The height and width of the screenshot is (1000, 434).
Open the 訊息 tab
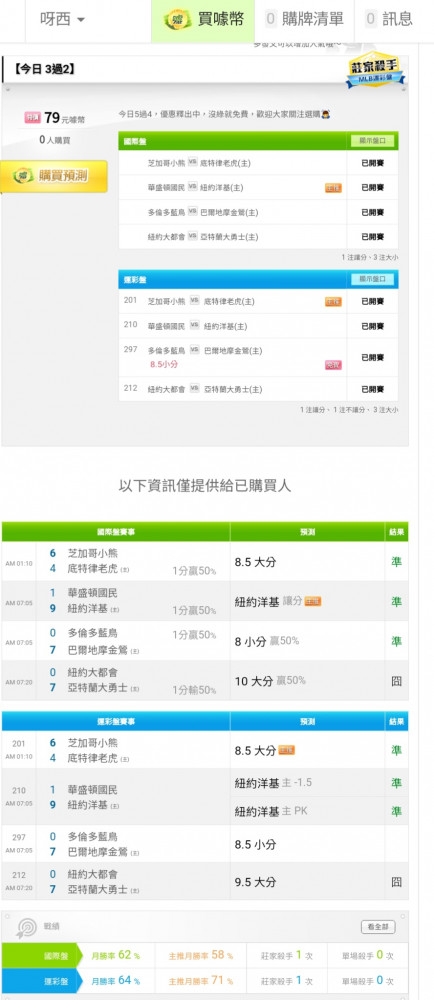click(389, 20)
